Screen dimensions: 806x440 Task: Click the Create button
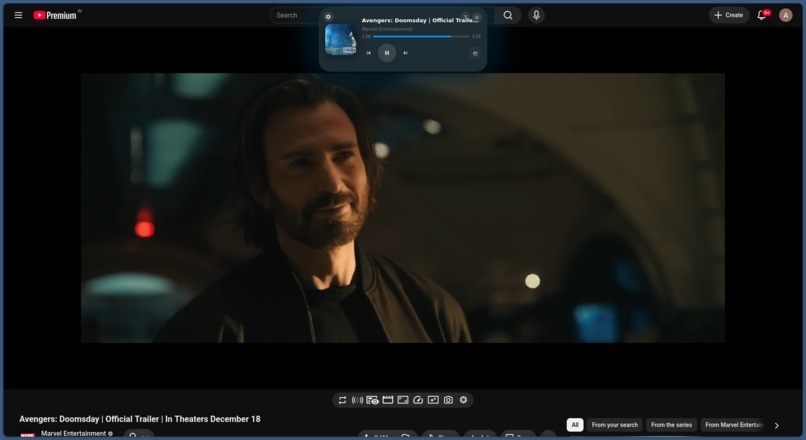729,15
